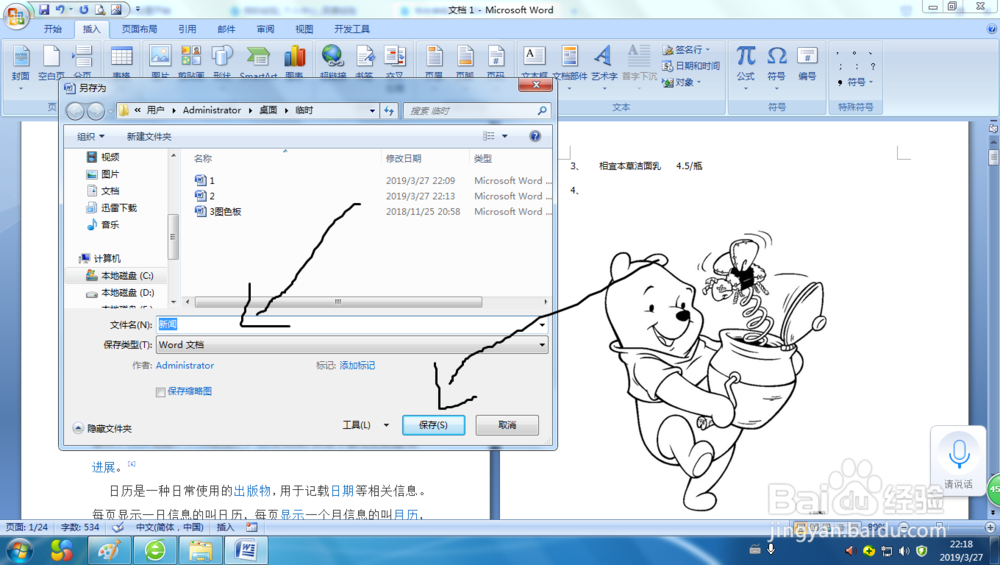Click the file list horizontal scrollbar
Viewport: 1000px width, 565px height.
pyautogui.click(x=338, y=302)
